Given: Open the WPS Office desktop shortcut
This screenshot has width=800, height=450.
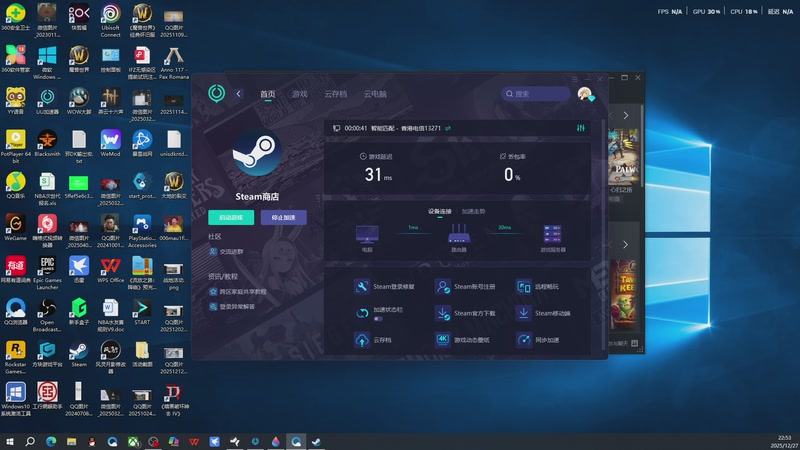Looking at the screenshot, I should point(110,270).
